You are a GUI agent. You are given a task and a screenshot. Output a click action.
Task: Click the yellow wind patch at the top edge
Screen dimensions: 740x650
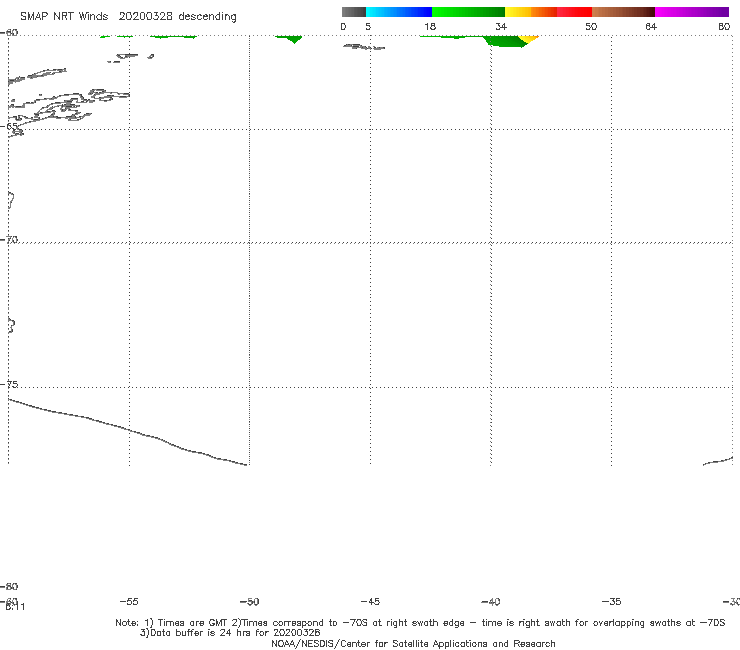(529, 39)
